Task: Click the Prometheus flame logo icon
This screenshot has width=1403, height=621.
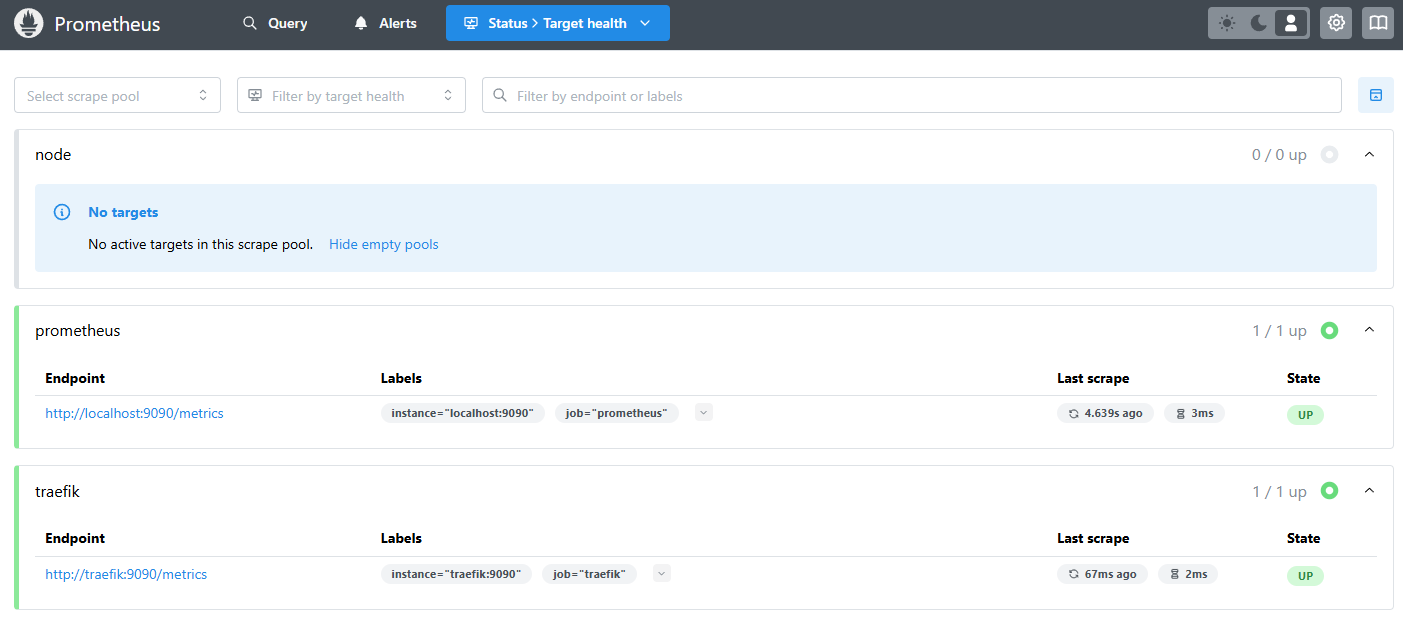Action: tap(28, 23)
